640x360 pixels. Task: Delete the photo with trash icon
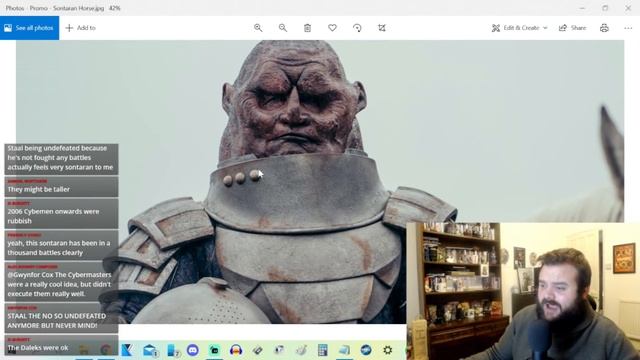pos(307,28)
